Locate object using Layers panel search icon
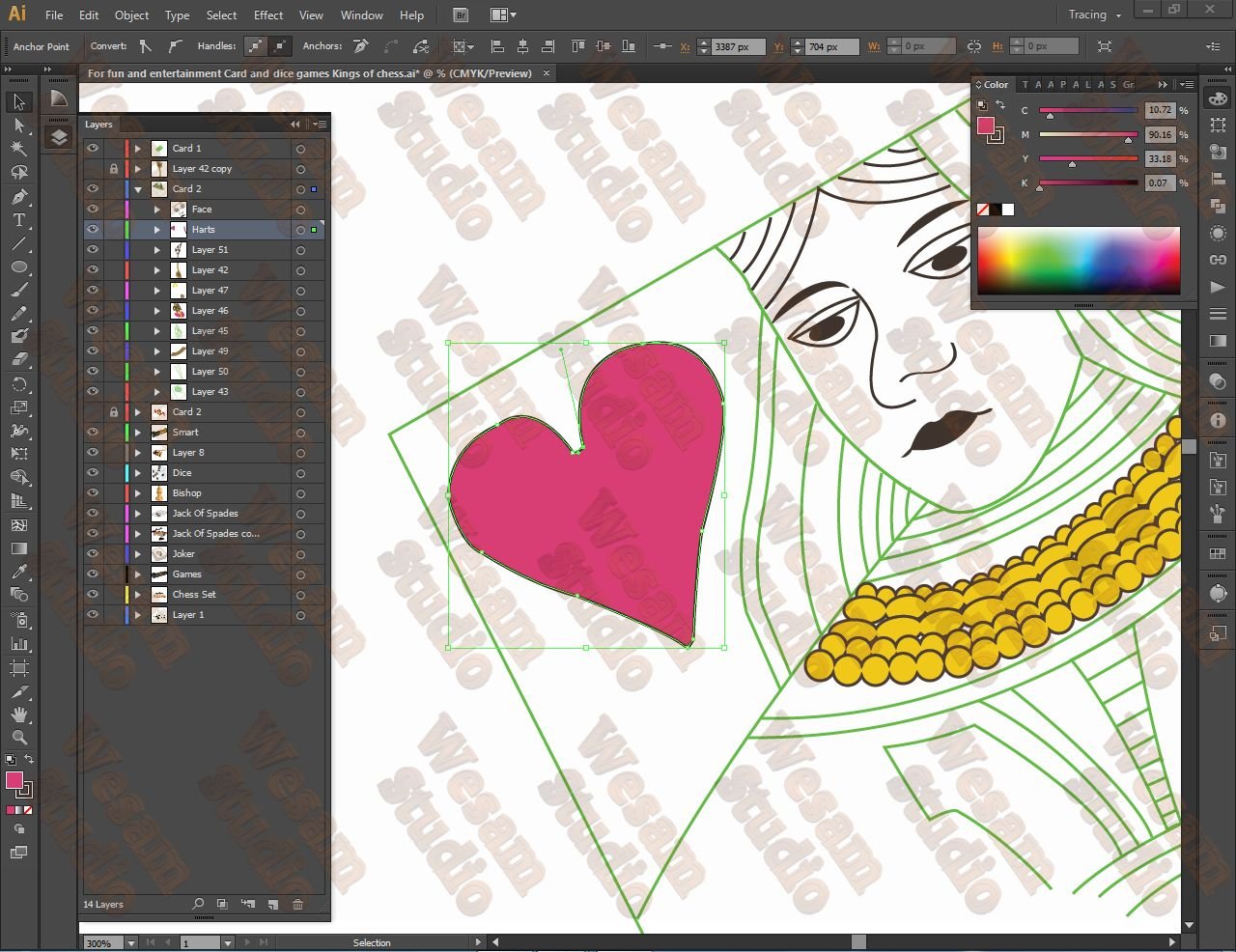1236x952 pixels. (198, 905)
